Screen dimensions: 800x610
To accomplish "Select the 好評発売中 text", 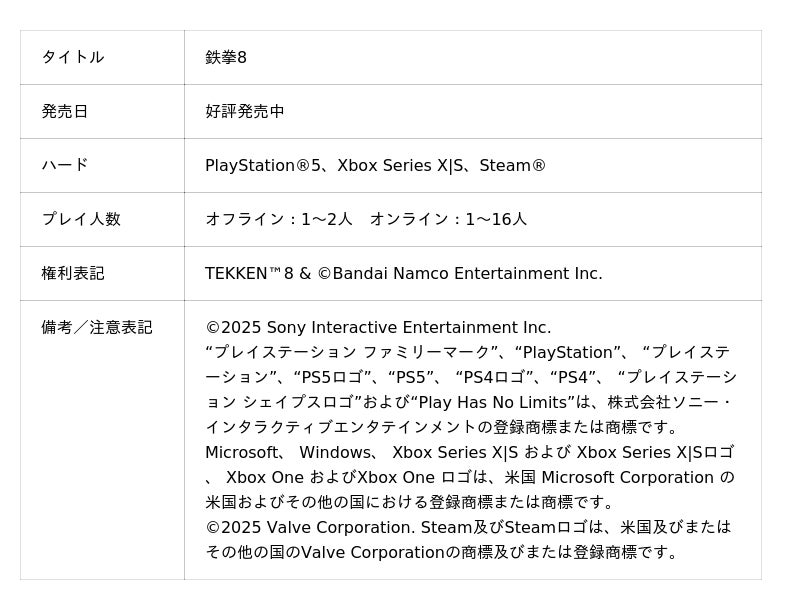I will [245, 111].
